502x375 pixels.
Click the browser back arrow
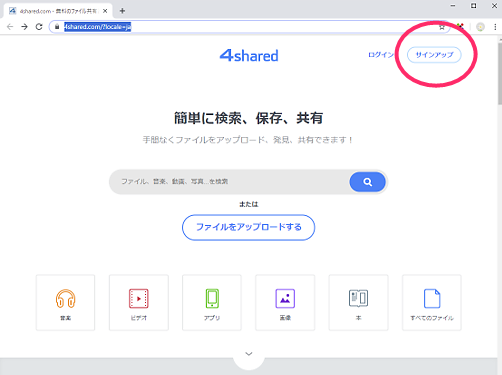[10, 27]
